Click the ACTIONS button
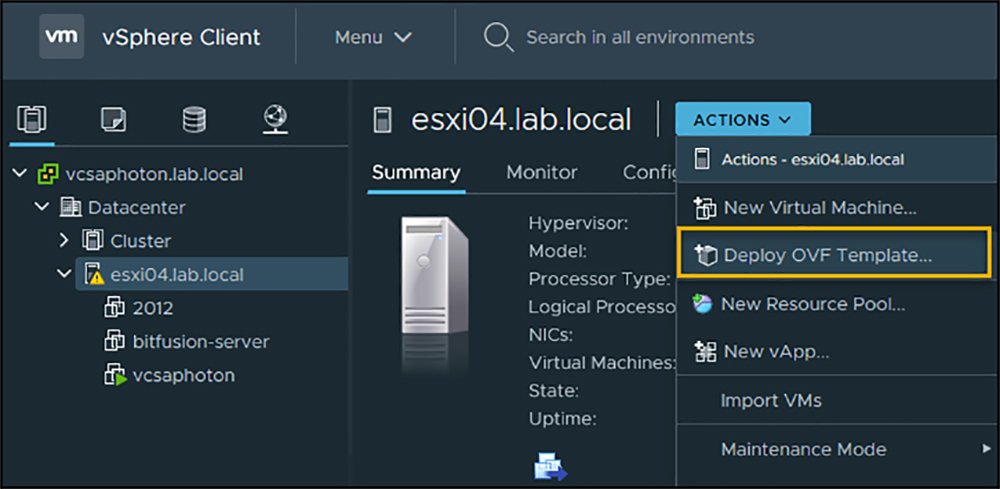 click(x=742, y=120)
